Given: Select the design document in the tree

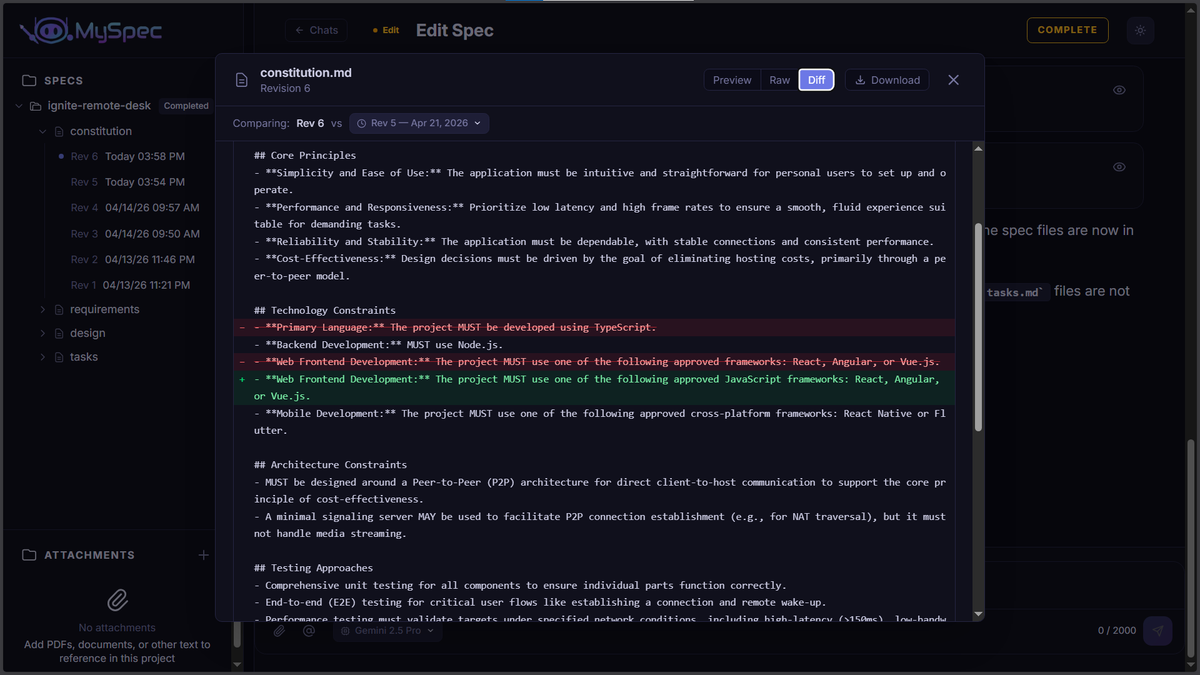Looking at the screenshot, I should pos(87,333).
